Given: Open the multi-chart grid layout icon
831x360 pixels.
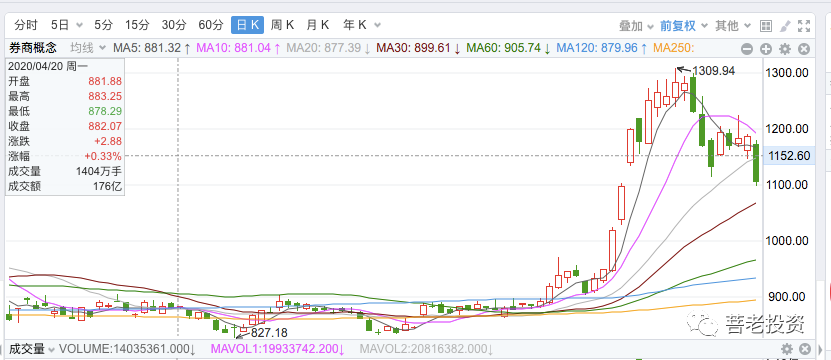Looking at the screenshot, I should tap(765, 25).
